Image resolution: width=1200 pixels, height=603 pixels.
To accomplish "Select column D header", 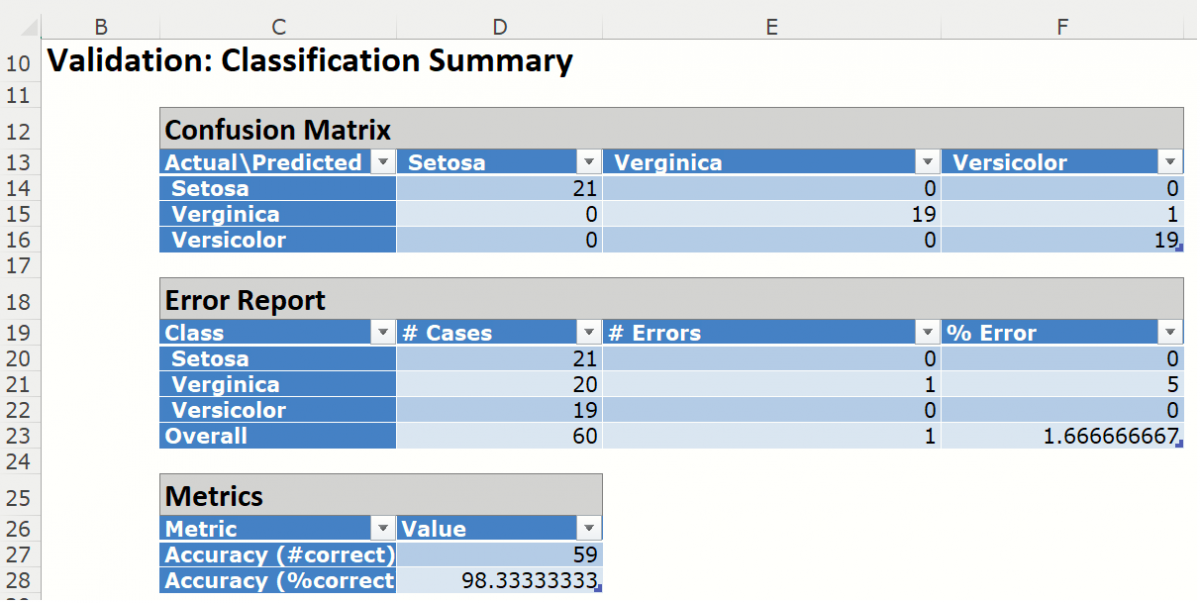I will pos(499,27).
